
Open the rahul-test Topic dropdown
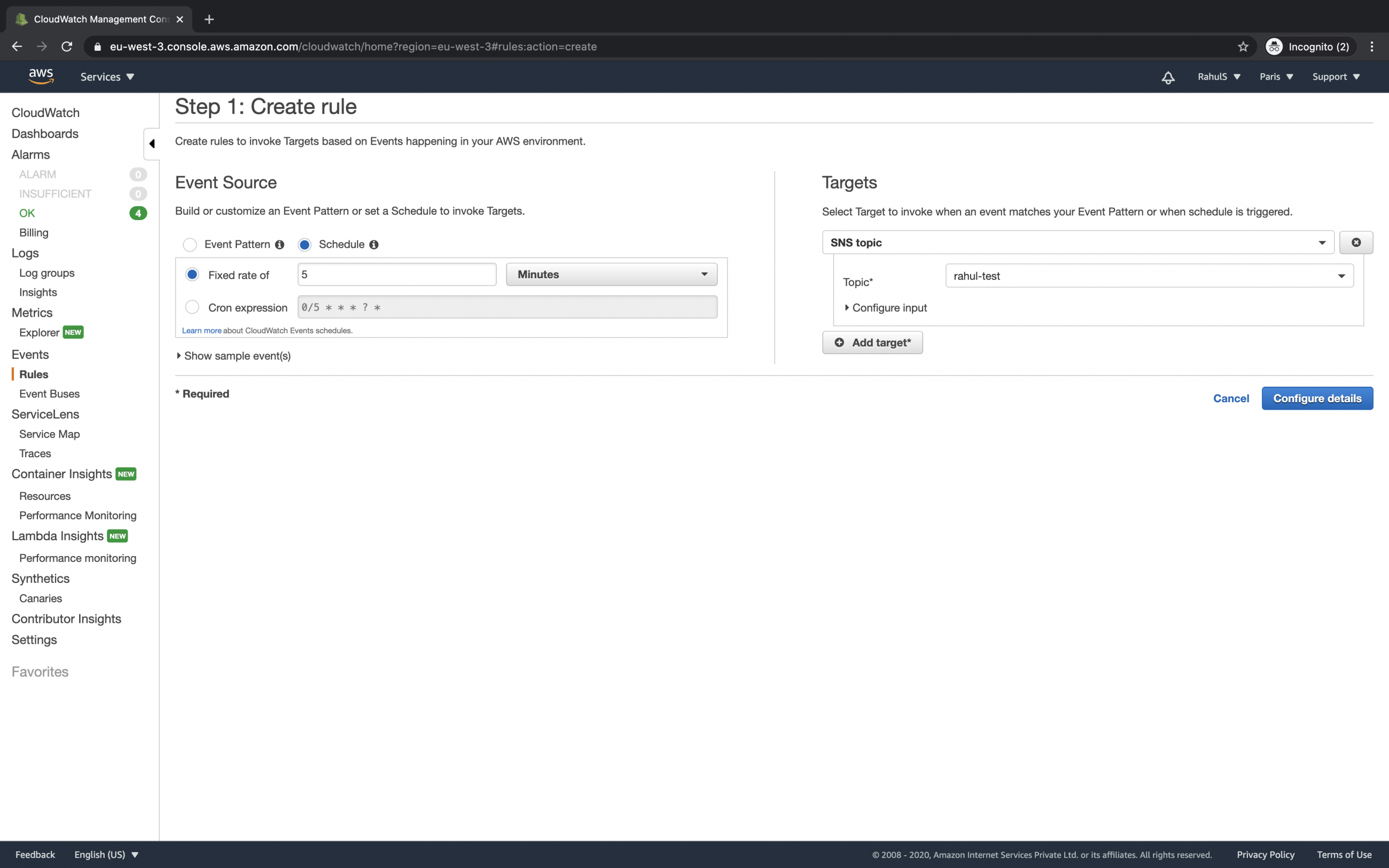point(1149,276)
